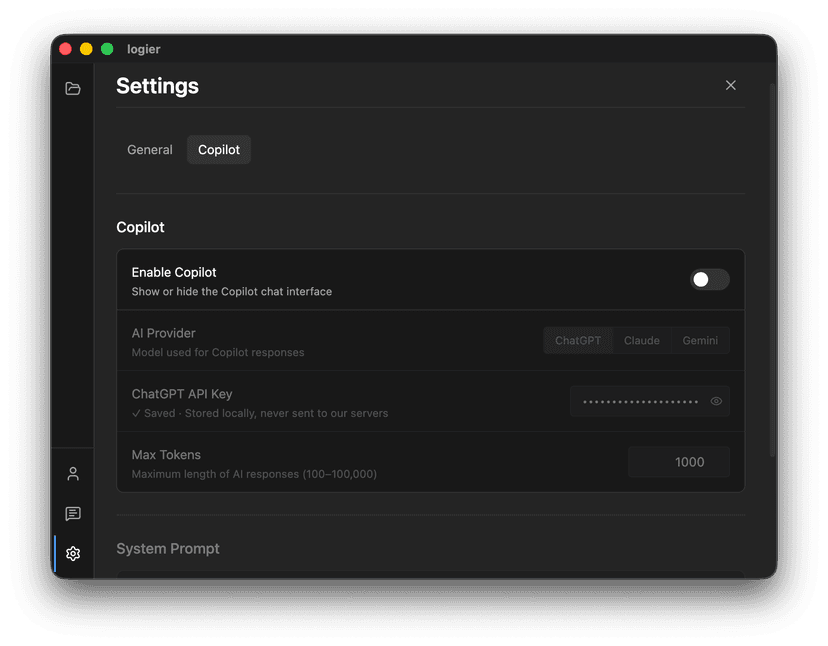Open the folder icon in sidebar

[x=73, y=88]
